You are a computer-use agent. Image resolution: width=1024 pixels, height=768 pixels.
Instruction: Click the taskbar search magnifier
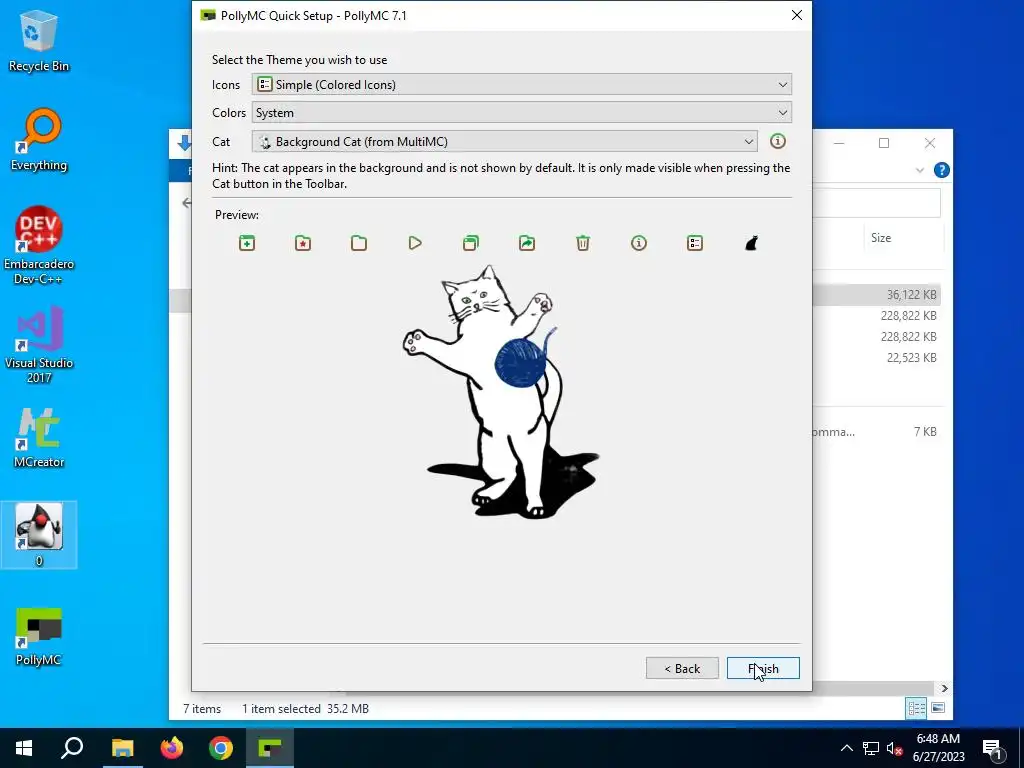(72, 748)
